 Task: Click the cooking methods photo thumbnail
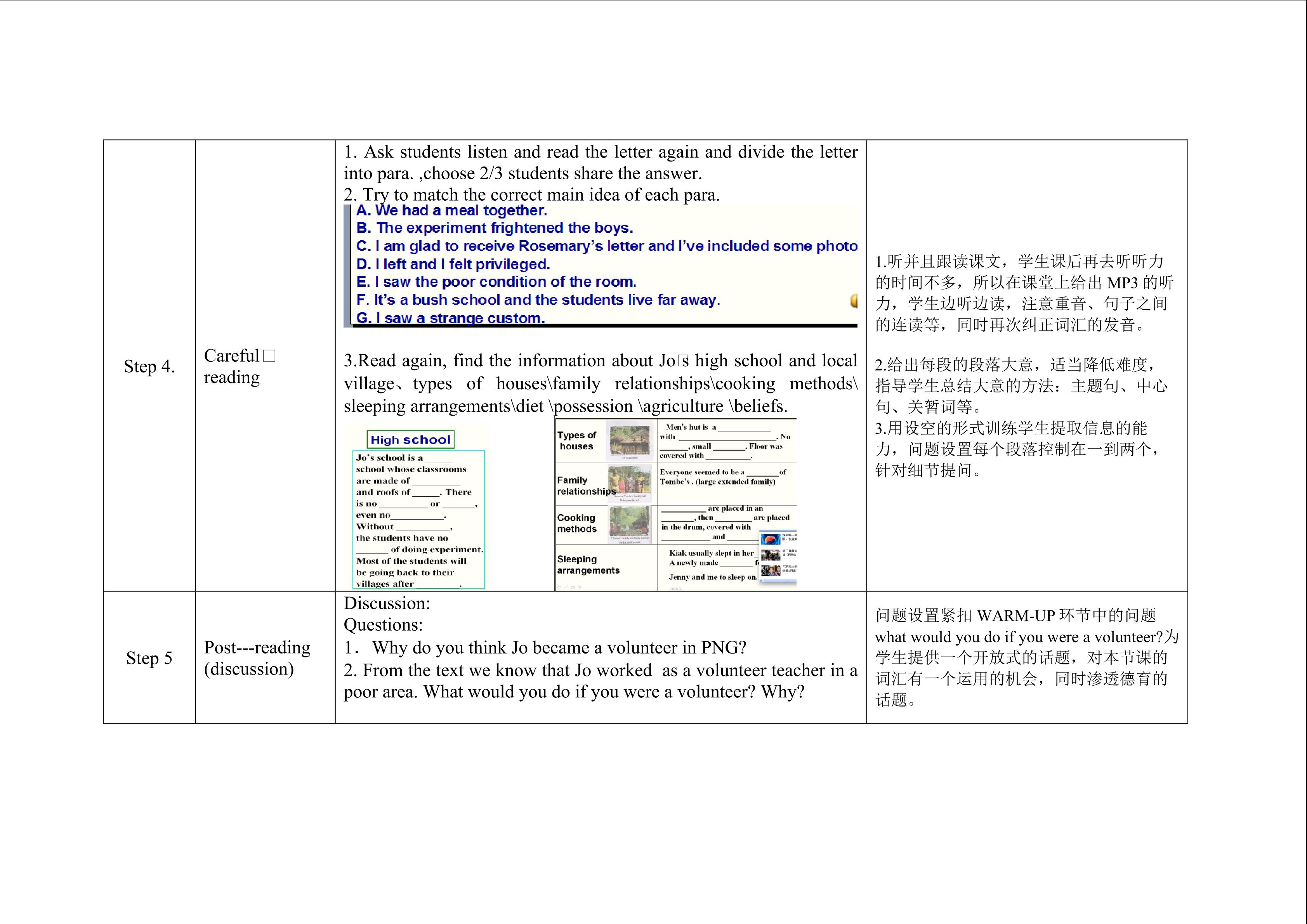click(x=629, y=522)
